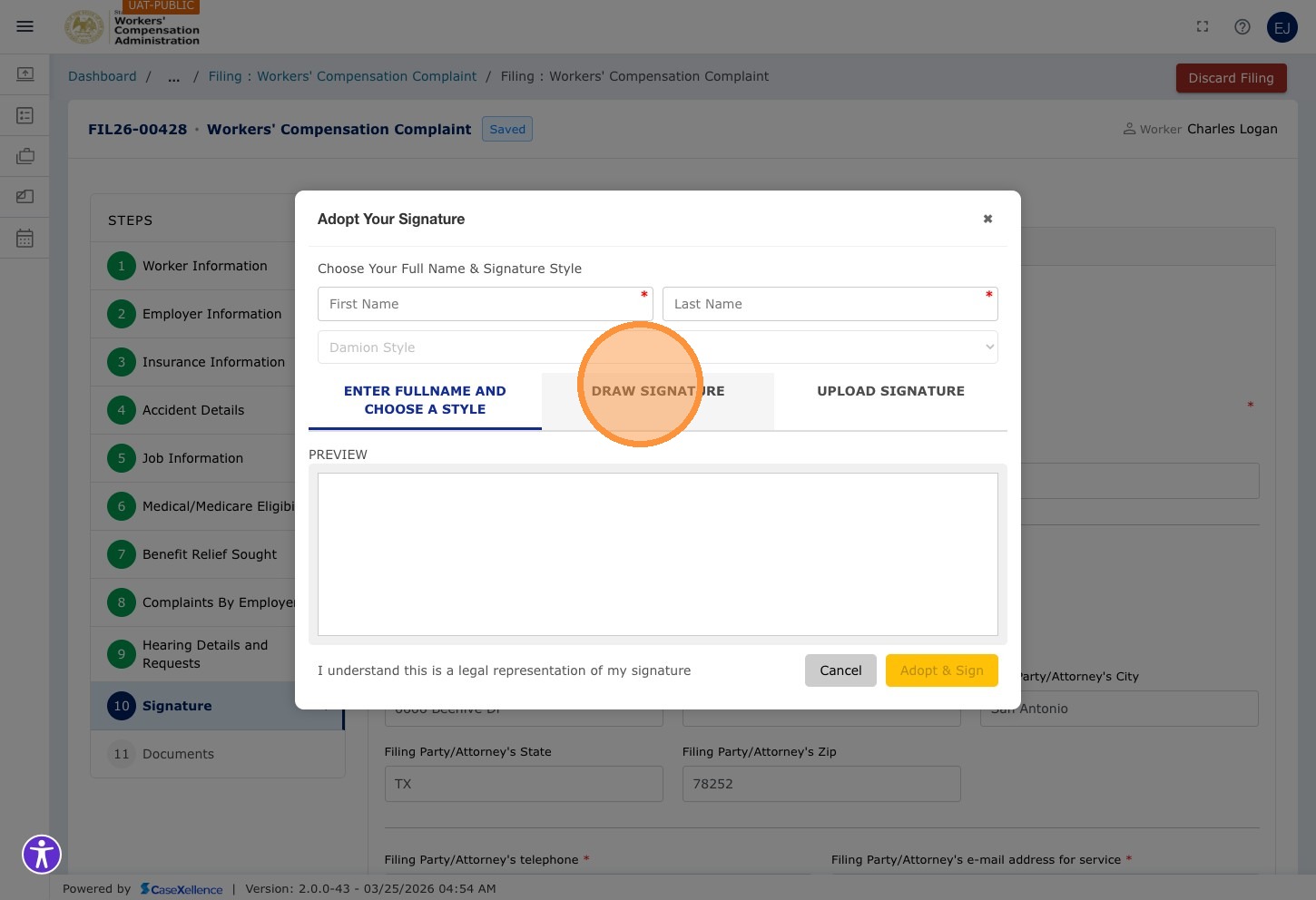Screen dimensions: 1316x900
Task: Click the Cancel button
Action: click(840, 670)
